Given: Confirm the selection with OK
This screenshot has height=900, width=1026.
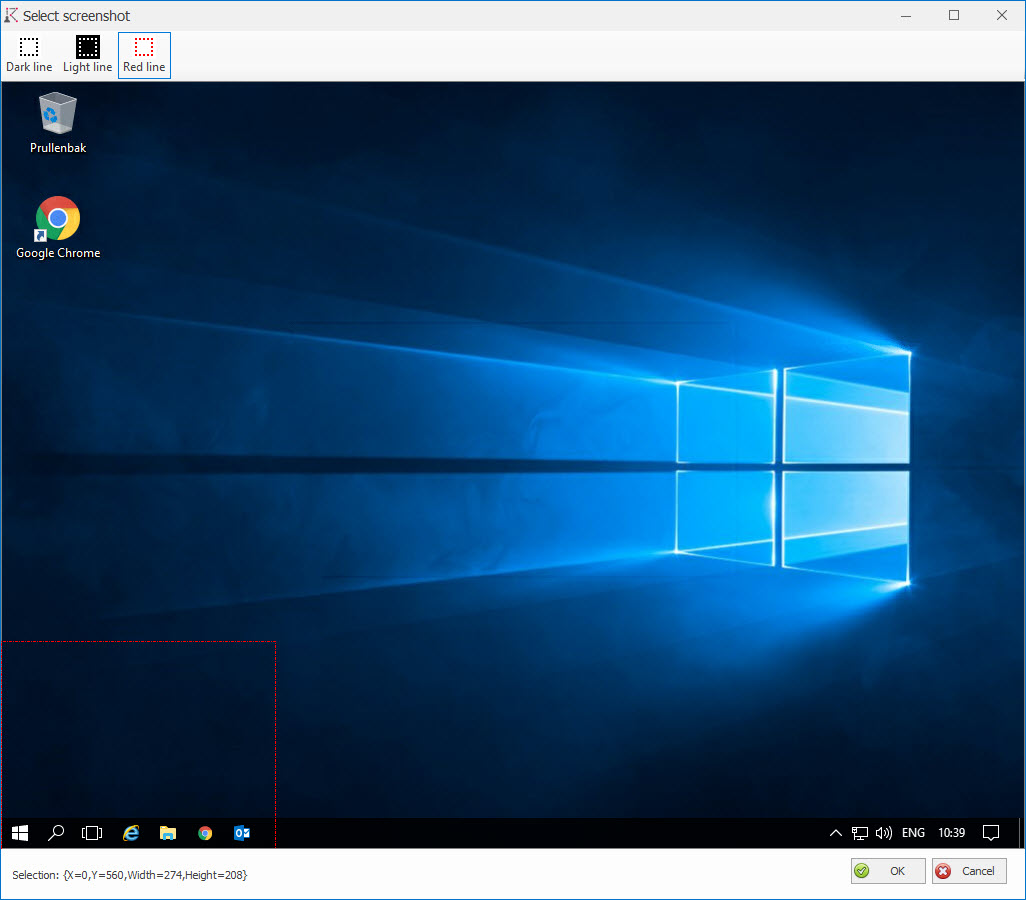Looking at the screenshot, I should [x=888, y=871].
